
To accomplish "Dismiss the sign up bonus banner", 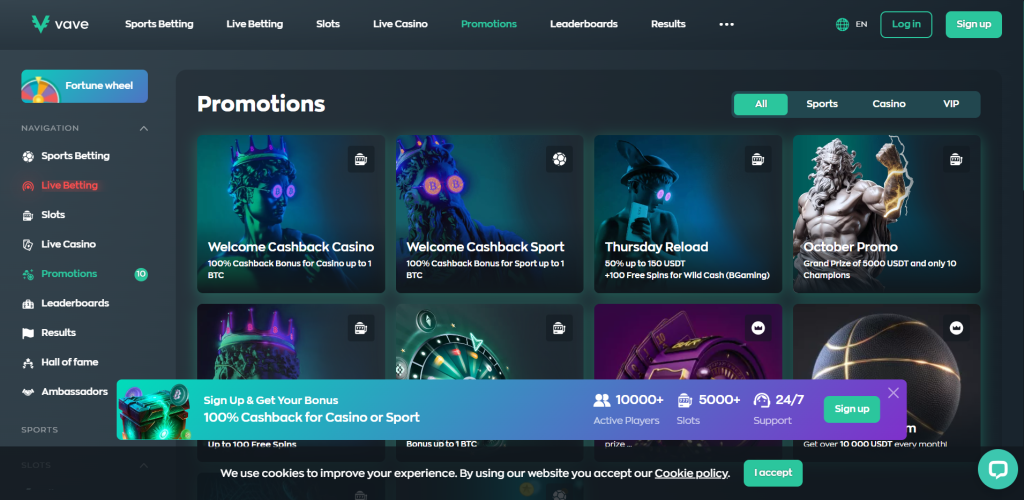I will pyautogui.click(x=893, y=393).
